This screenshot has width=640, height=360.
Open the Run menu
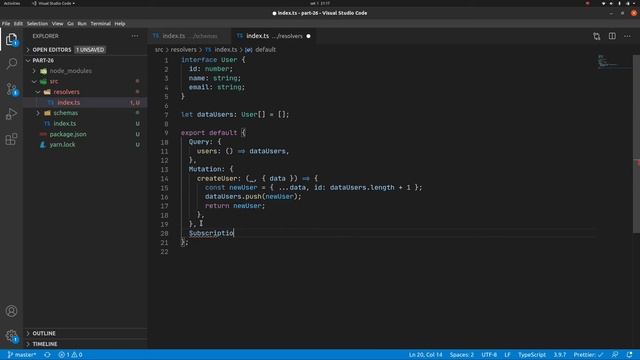point(82,24)
